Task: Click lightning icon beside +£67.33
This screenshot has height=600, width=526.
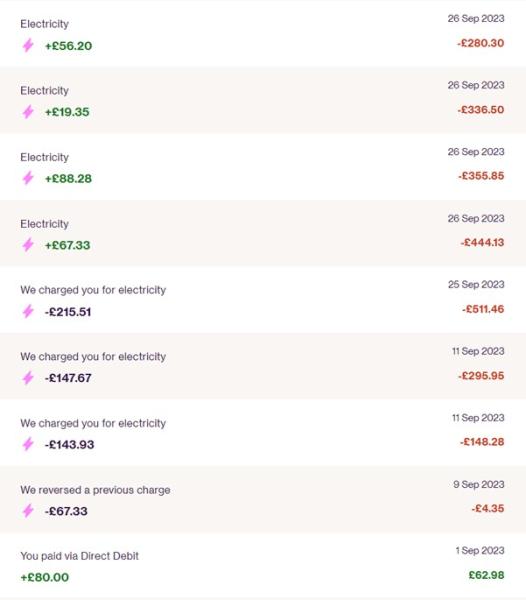Action: coord(28,245)
